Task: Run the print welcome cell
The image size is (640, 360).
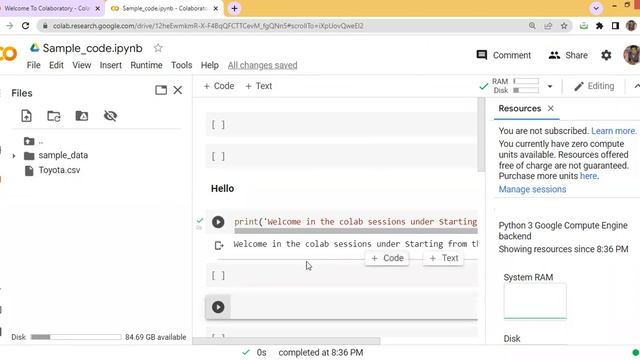Action: click(x=218, y=222)
